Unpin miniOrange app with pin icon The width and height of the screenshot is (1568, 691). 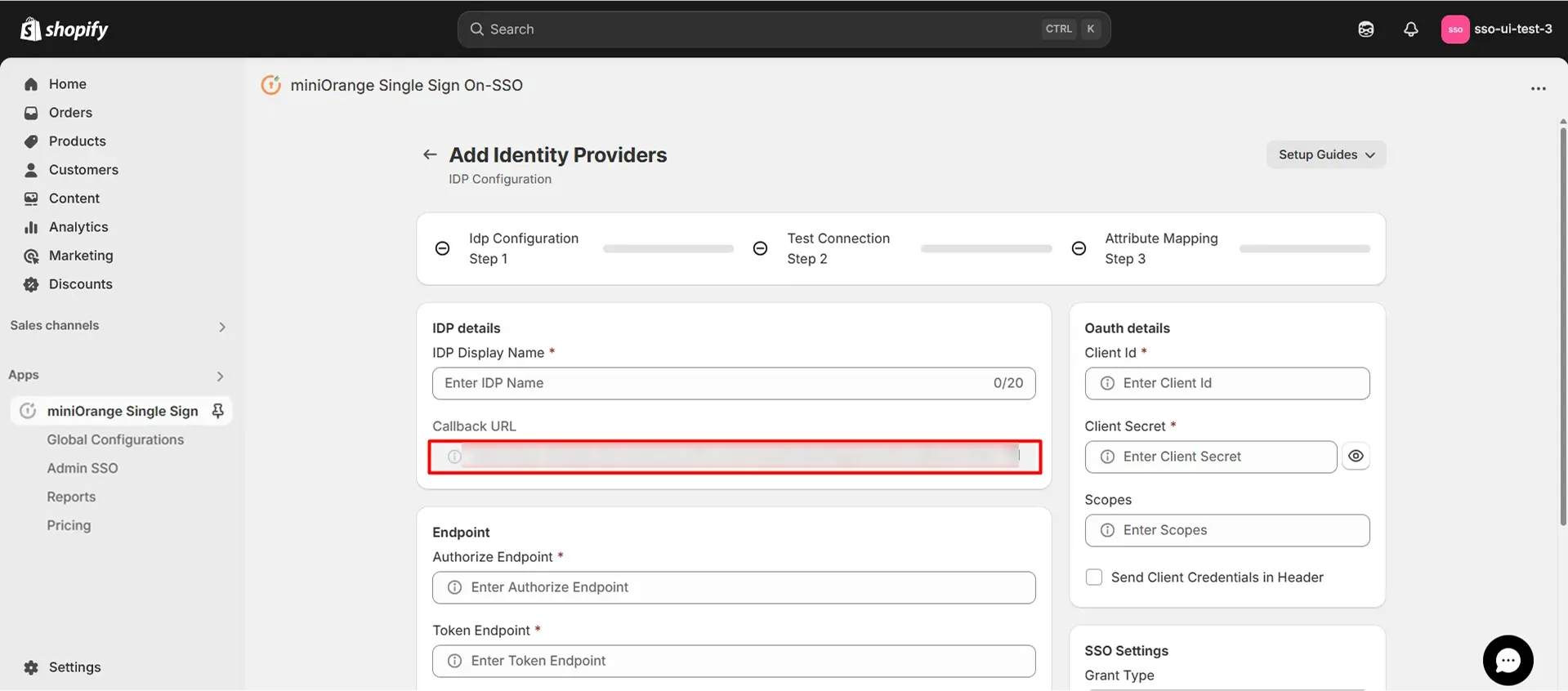coord(217,411)
